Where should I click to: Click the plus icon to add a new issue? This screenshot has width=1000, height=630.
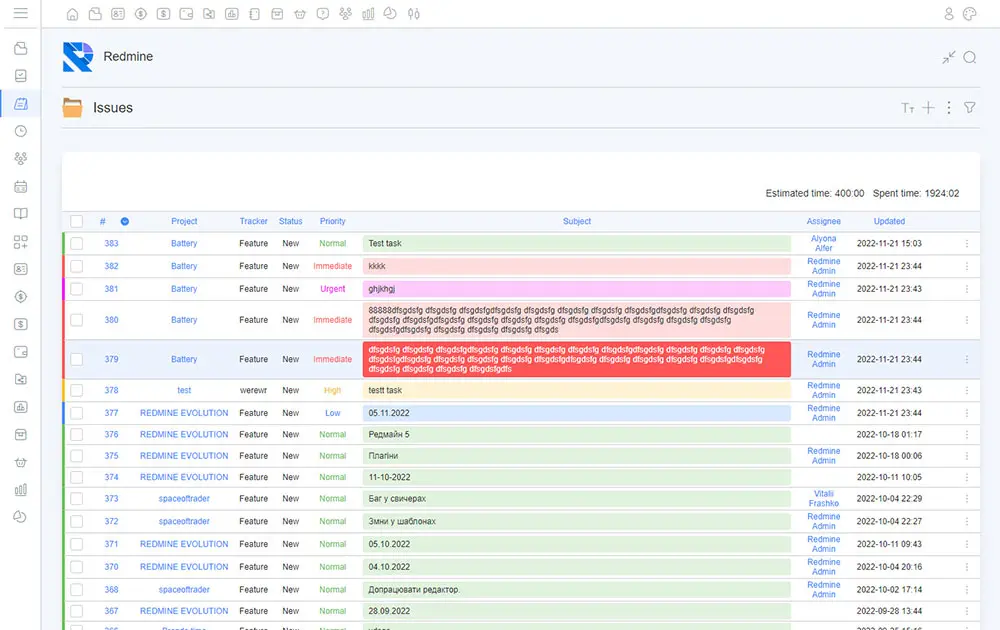click(x=928, y=108)
